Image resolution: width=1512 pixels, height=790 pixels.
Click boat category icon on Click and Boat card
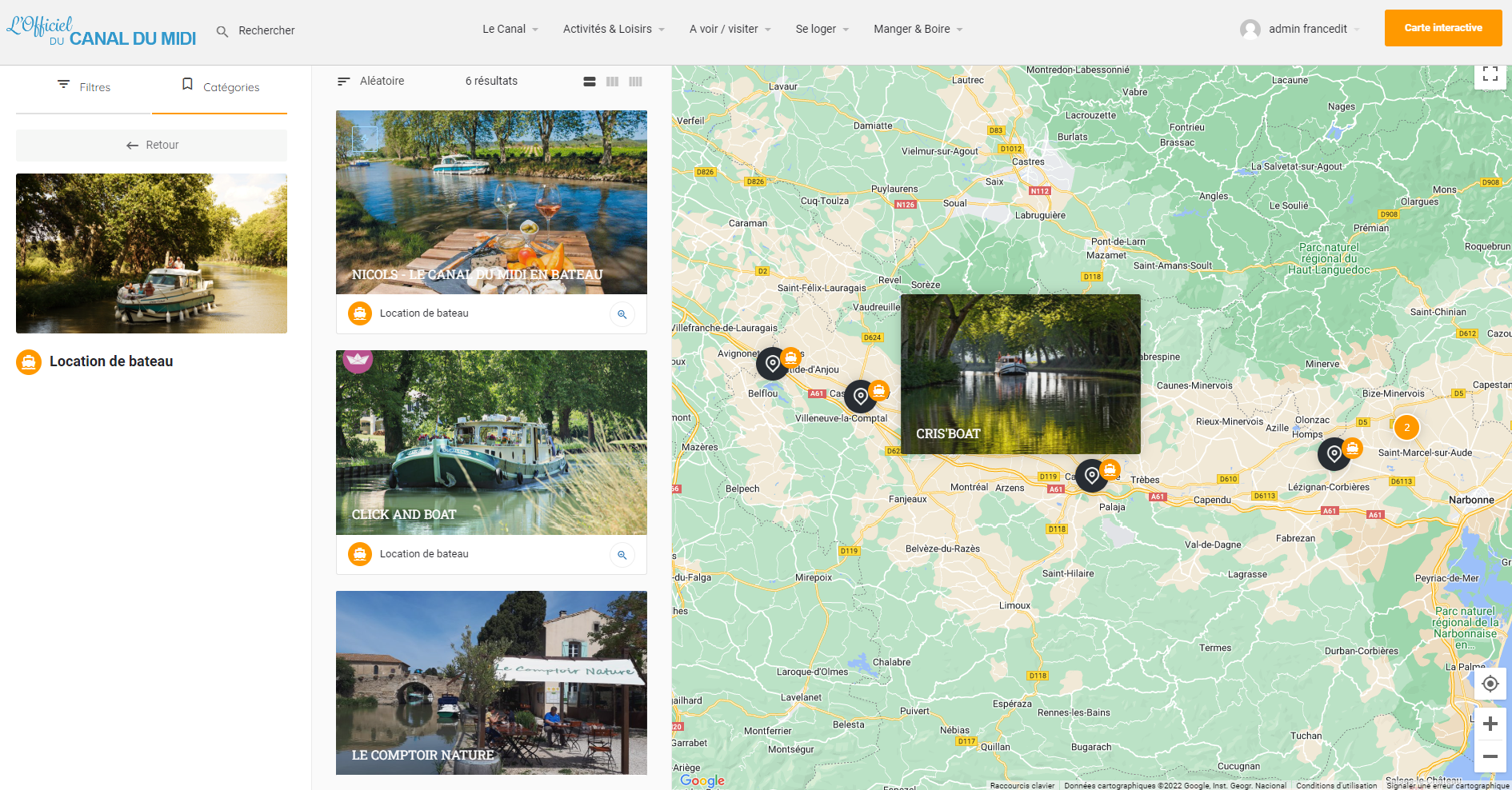(x=360, y=554)
